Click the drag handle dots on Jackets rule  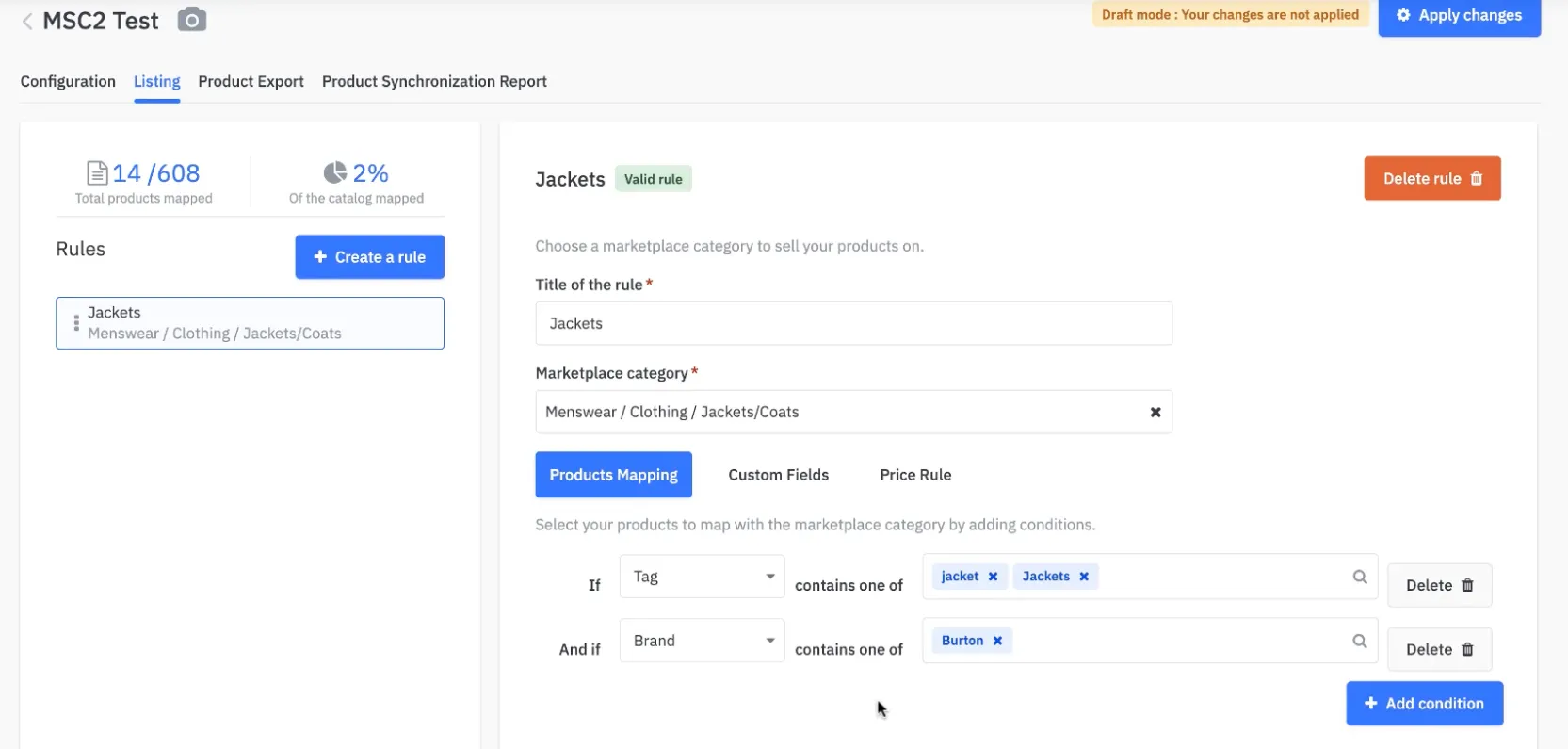[x=76, y=323]
